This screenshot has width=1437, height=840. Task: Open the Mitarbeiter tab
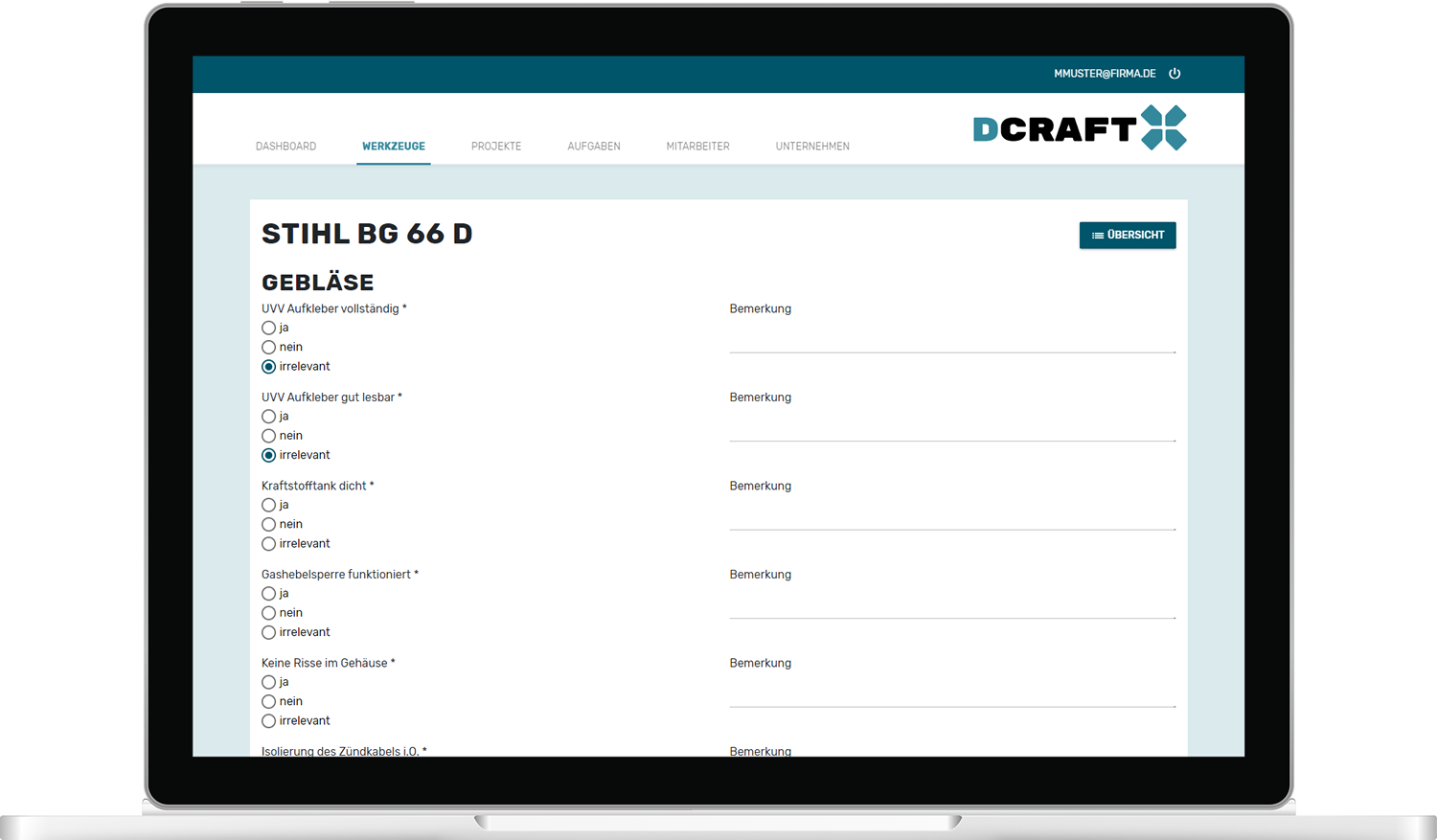pos(697,147)
